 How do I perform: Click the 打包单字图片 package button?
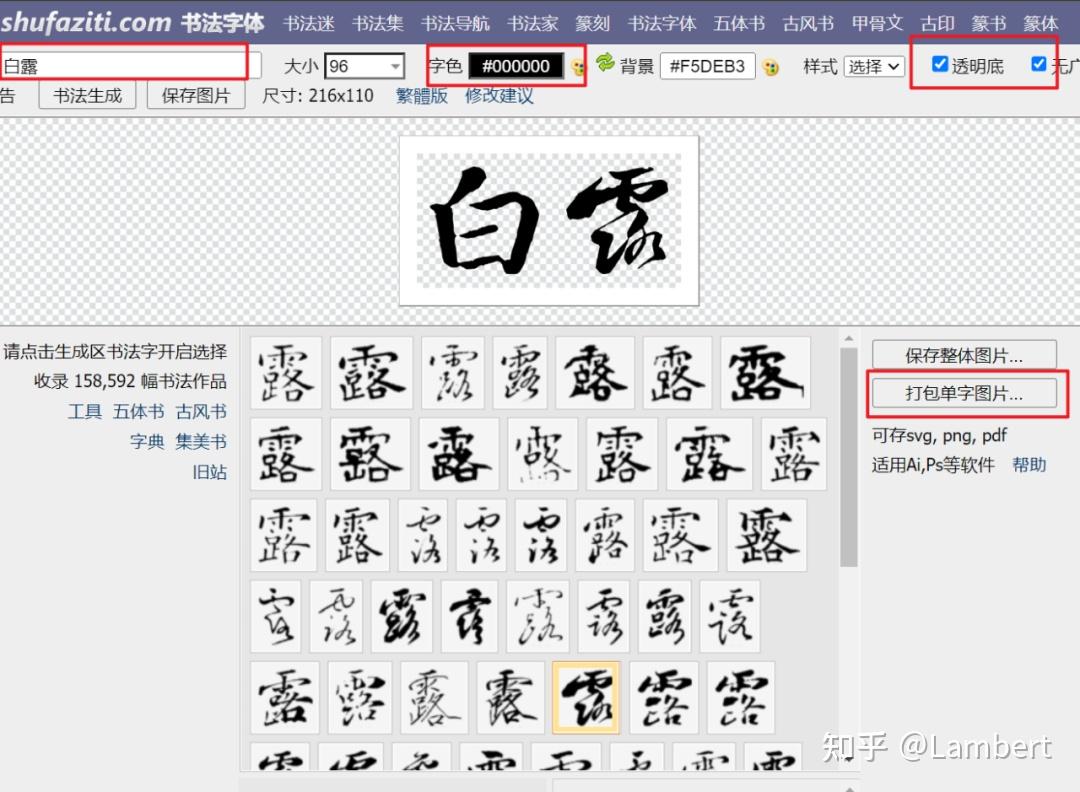coord(965,393)
